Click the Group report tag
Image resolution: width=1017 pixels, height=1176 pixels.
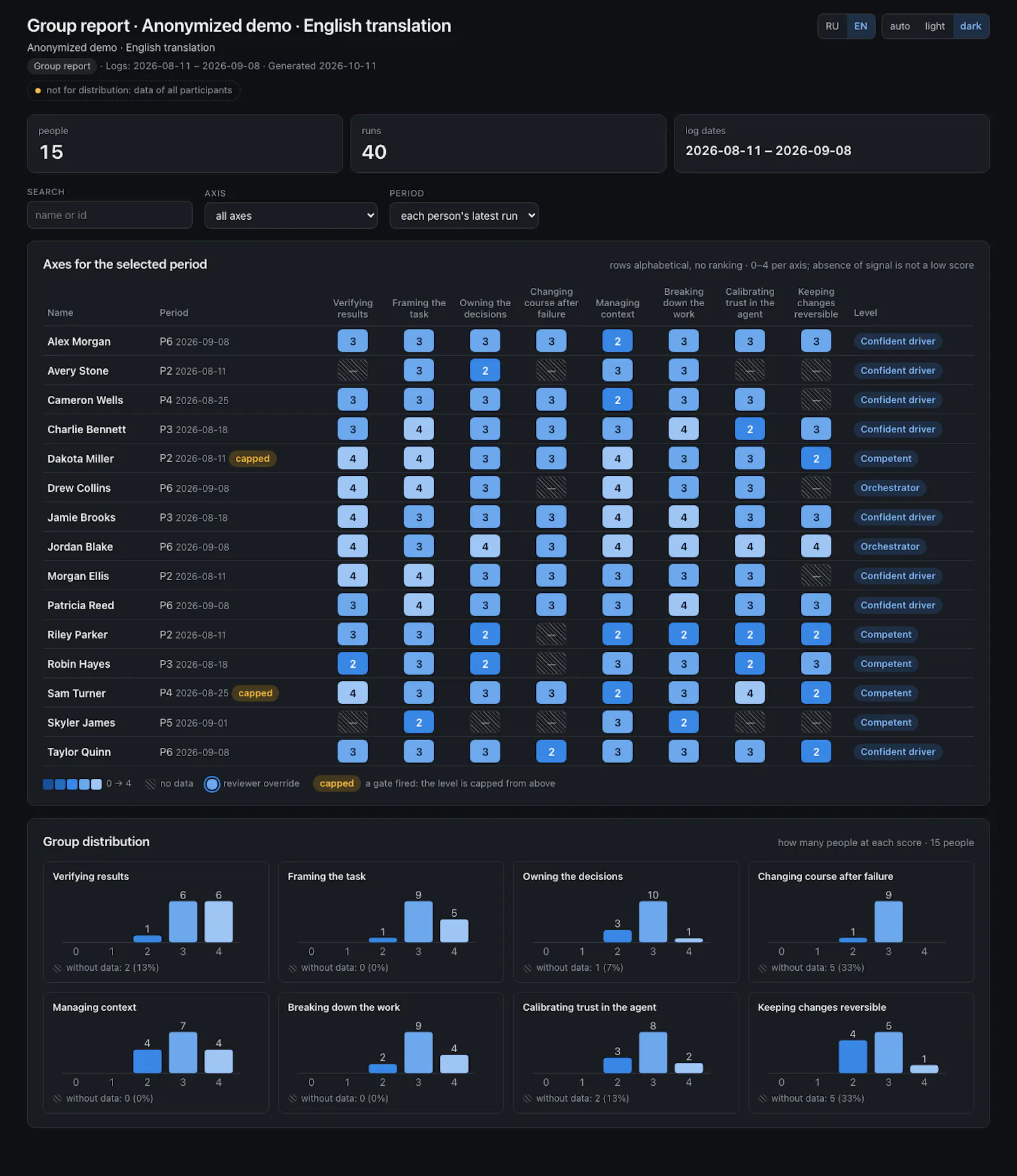62,66
